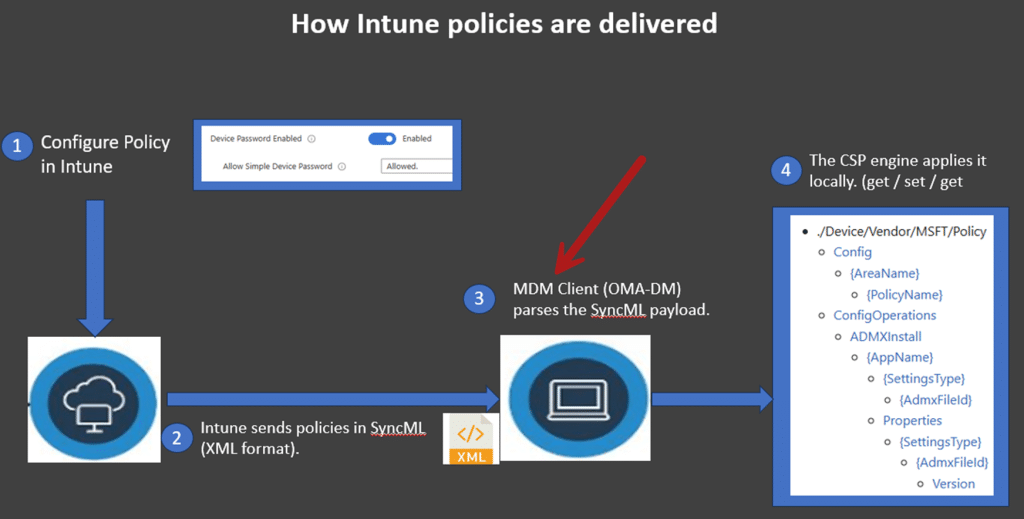The image size is (1024, 519).
Task: Click the step 2 numbered circle
Action: [x=177, y=437]
